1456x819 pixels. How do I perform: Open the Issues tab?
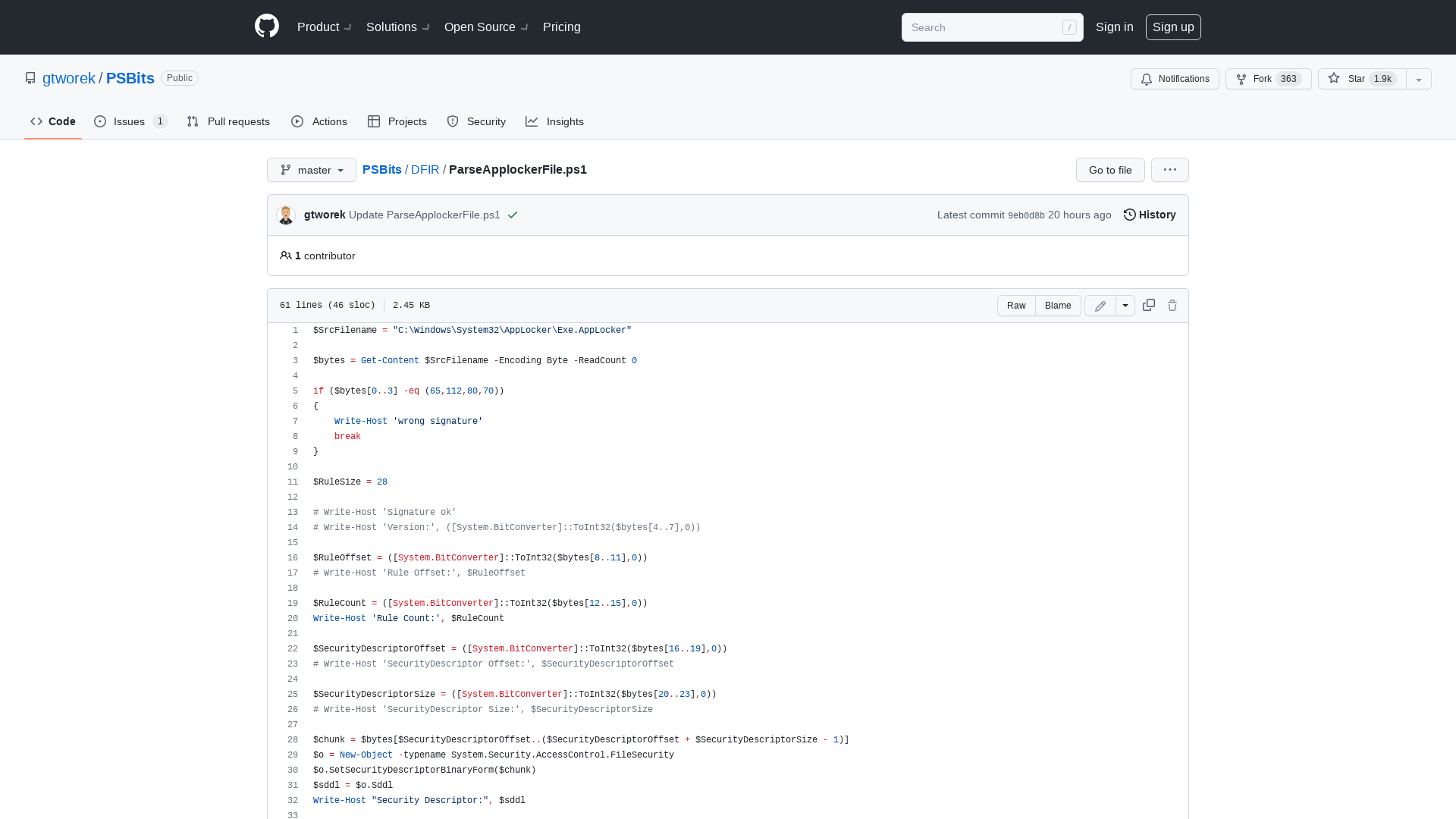click(x=130, y=121)
